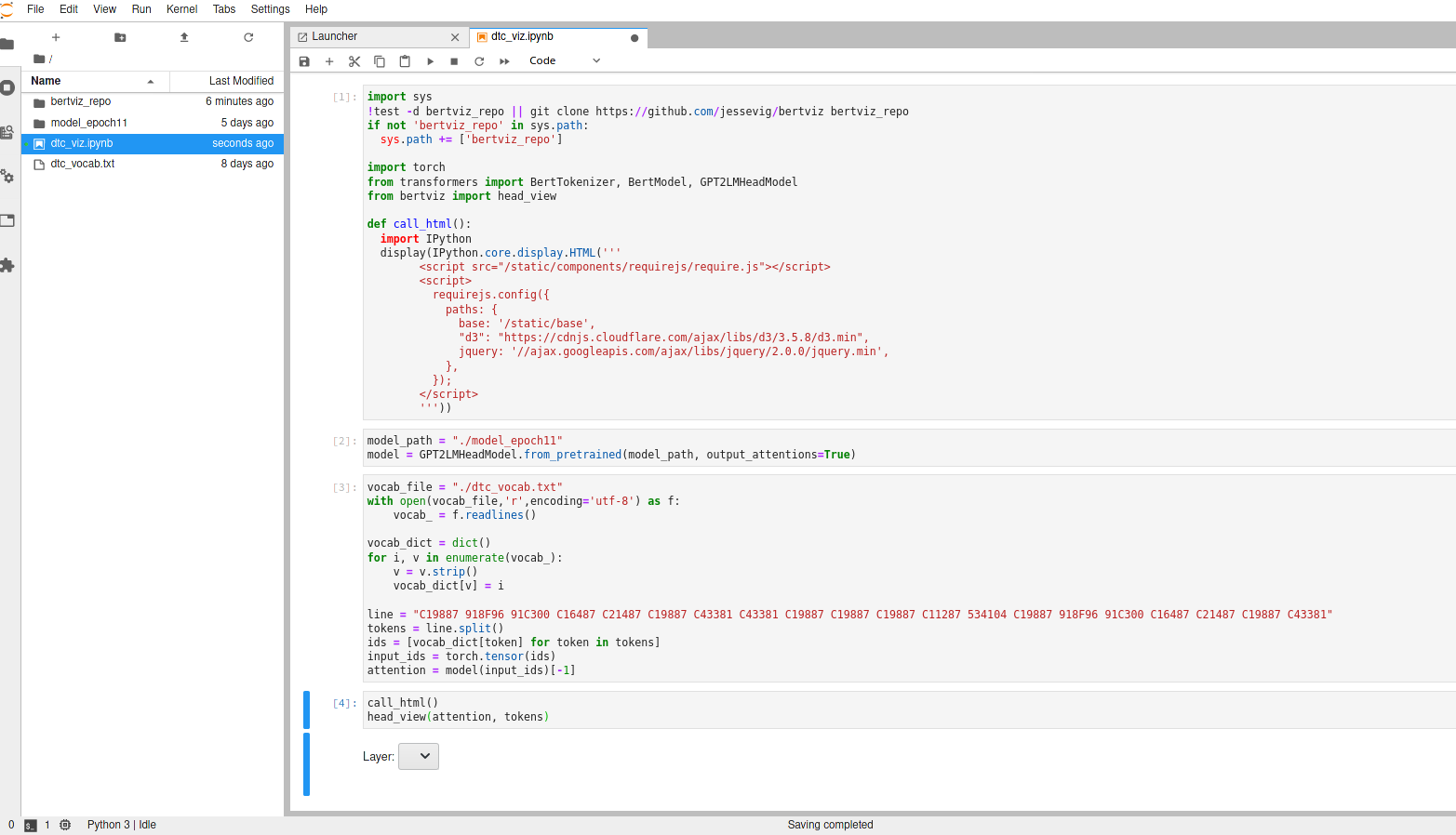Cut the selected cell with the scissors icon
The width and height of the screenshot is (1456, 835).
[x=354, y=60]
